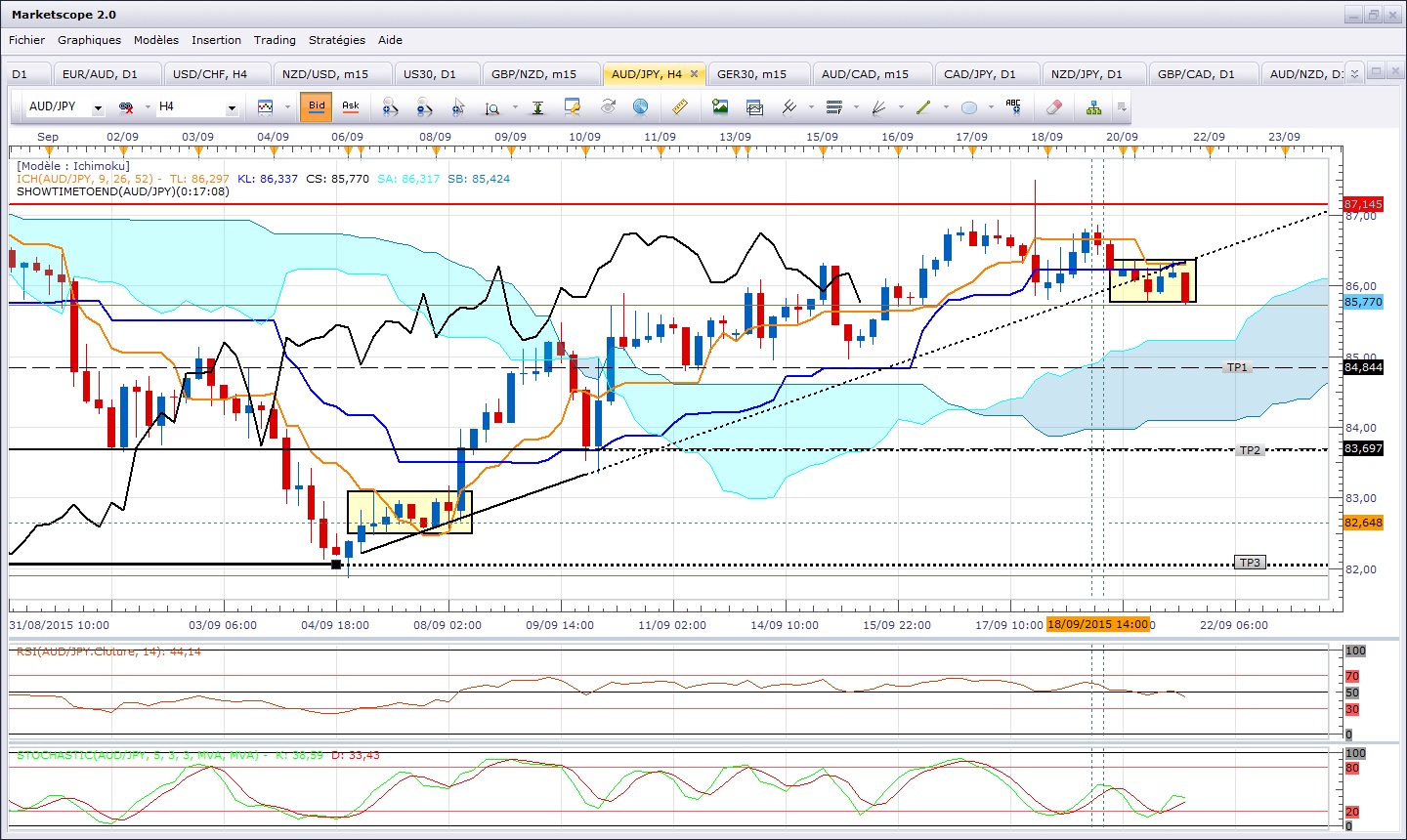1407x840 pixels.
Task: Click the TP1 label on chart
Action: click(1237, 367)
